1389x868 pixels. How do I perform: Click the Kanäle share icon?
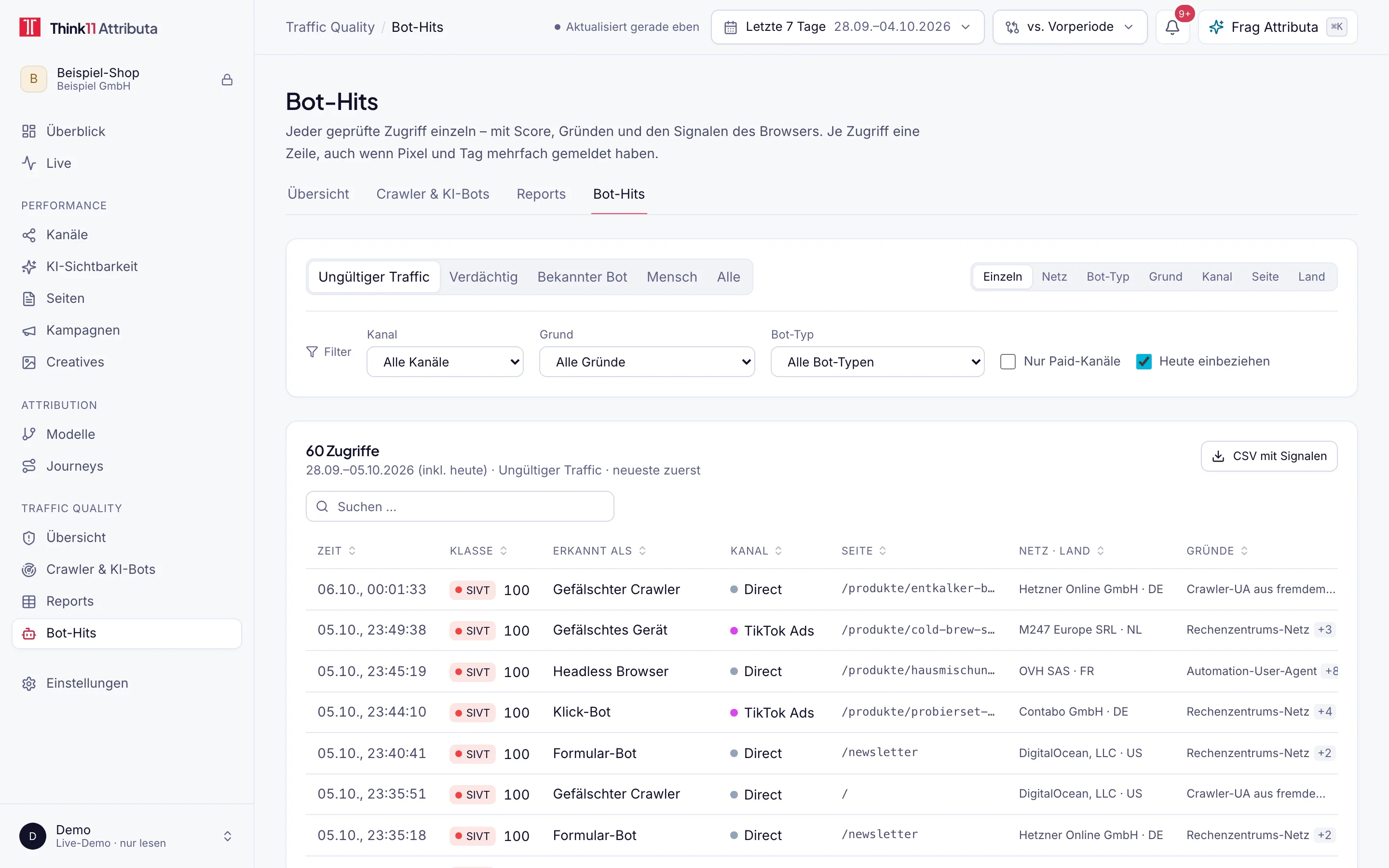(x=29, y=235)
